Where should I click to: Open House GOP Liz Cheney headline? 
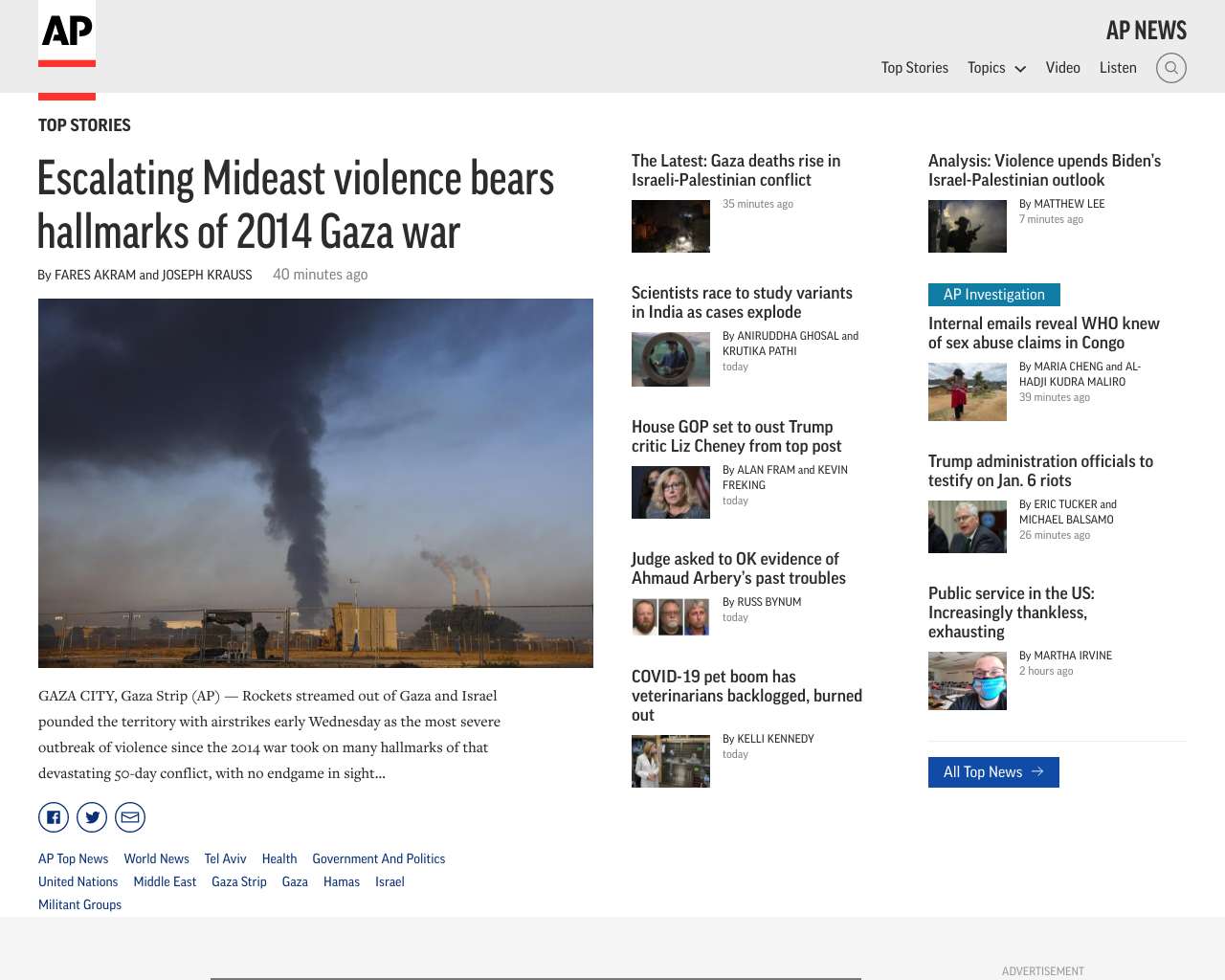[x=737, y=436]
